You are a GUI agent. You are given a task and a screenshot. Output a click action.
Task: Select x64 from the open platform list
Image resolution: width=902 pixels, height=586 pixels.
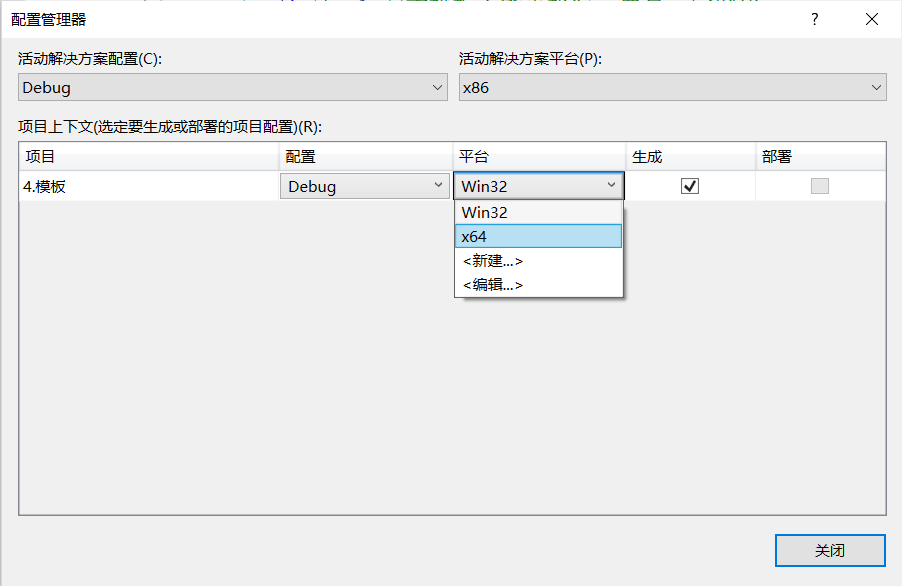point(539,236)
